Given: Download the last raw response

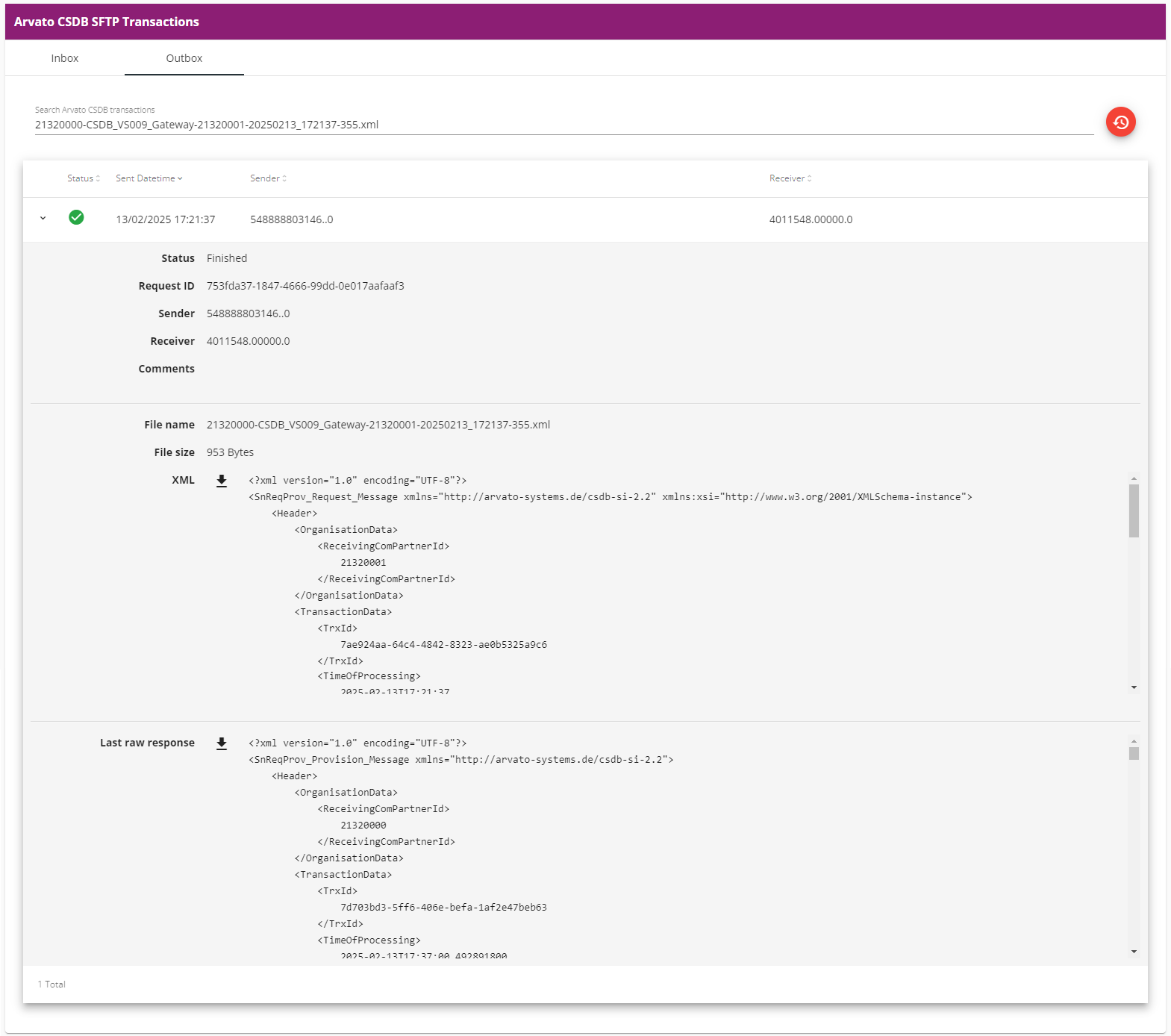Looking at the screenshot, I should tap(222, 743).
